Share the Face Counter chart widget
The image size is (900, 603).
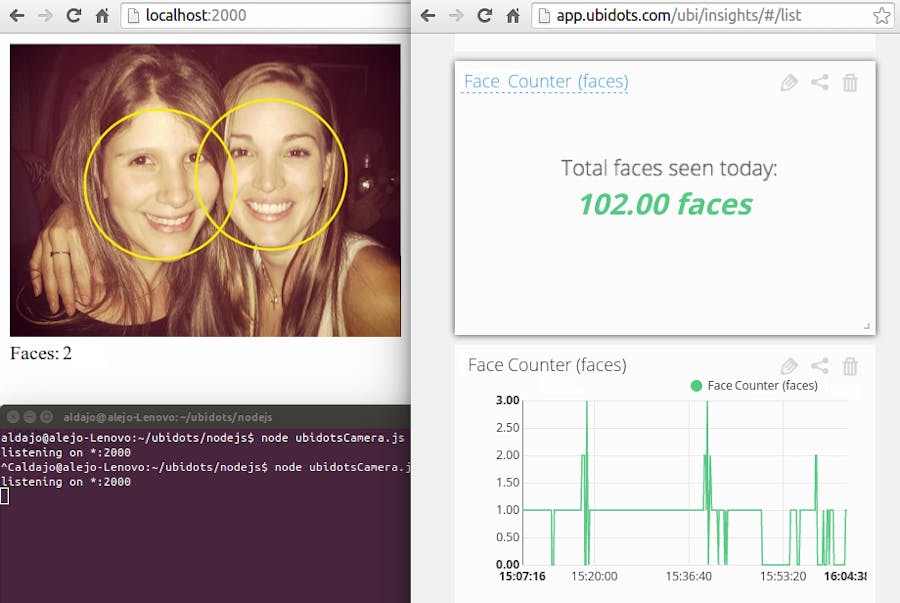[820, 366]
